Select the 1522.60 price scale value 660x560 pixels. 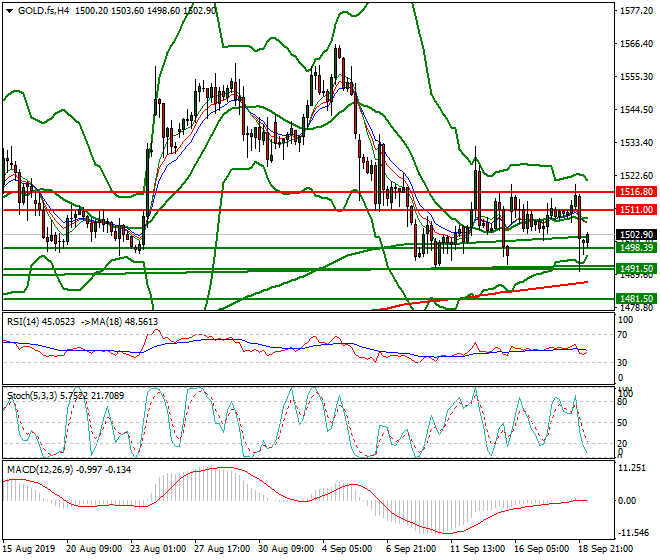click(x=636, y=176)
